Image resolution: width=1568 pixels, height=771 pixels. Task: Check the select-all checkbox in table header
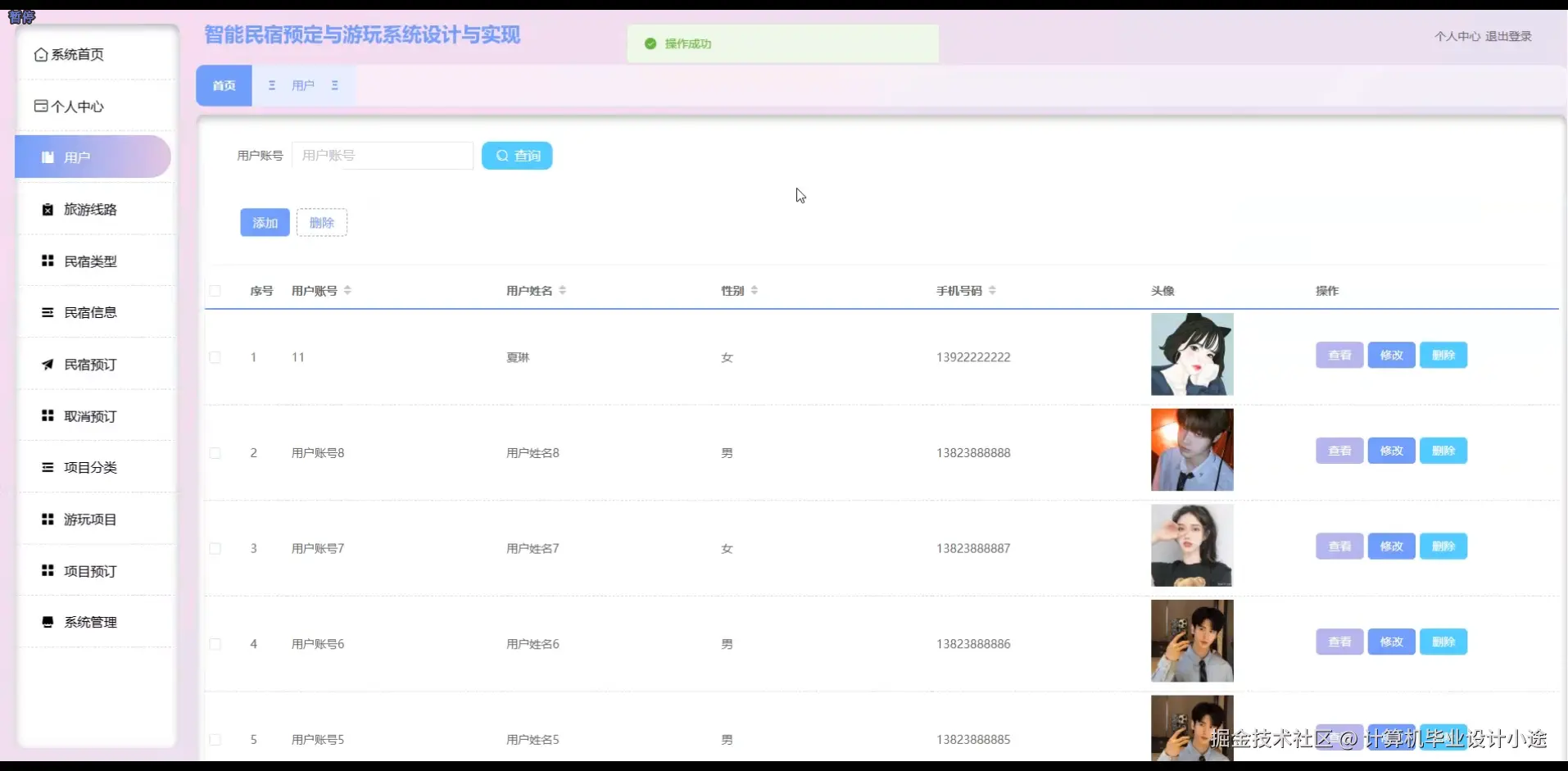tap(215, 291)
